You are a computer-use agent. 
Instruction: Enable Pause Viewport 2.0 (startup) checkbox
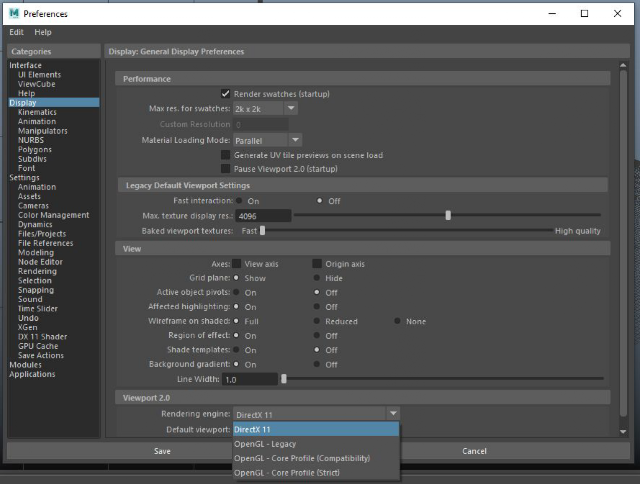click(225, 169)
